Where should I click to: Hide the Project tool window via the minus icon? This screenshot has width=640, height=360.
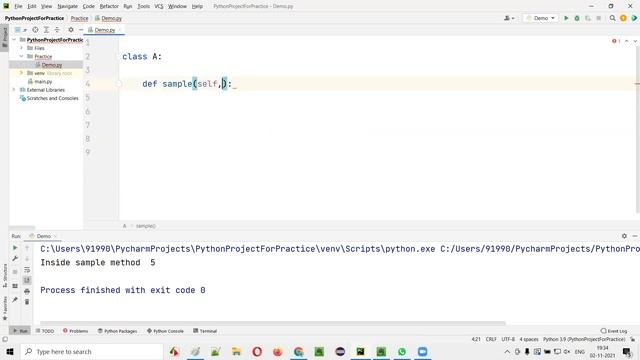[81, 30]
